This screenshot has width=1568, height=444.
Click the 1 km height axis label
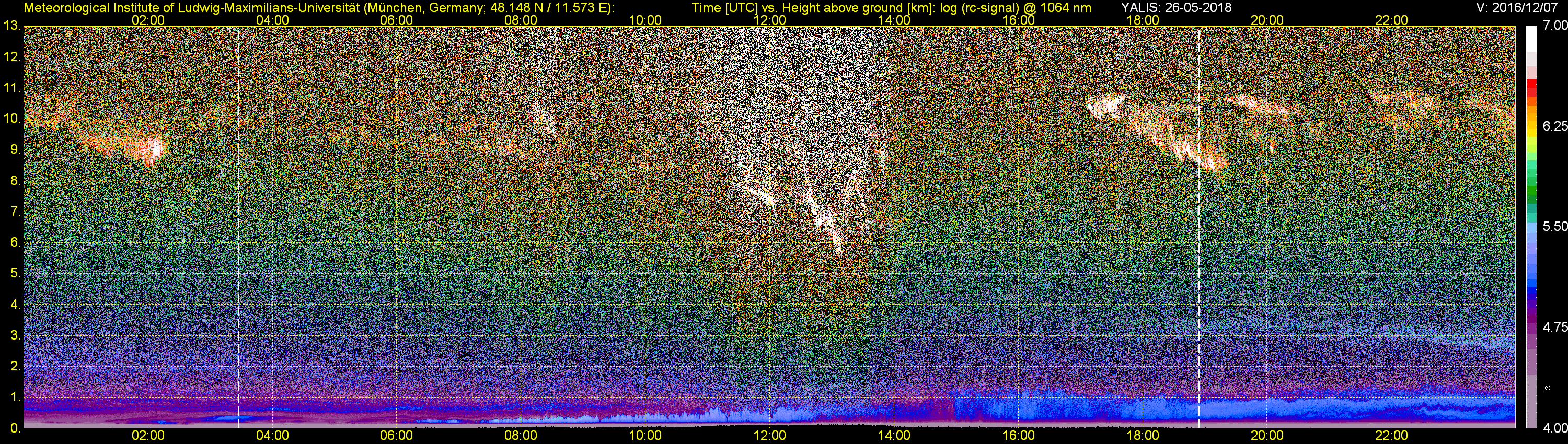(x=15, y=398)
